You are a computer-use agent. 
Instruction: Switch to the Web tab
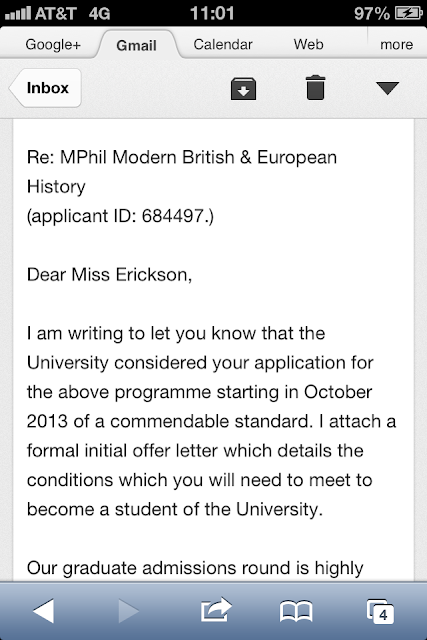308,44
